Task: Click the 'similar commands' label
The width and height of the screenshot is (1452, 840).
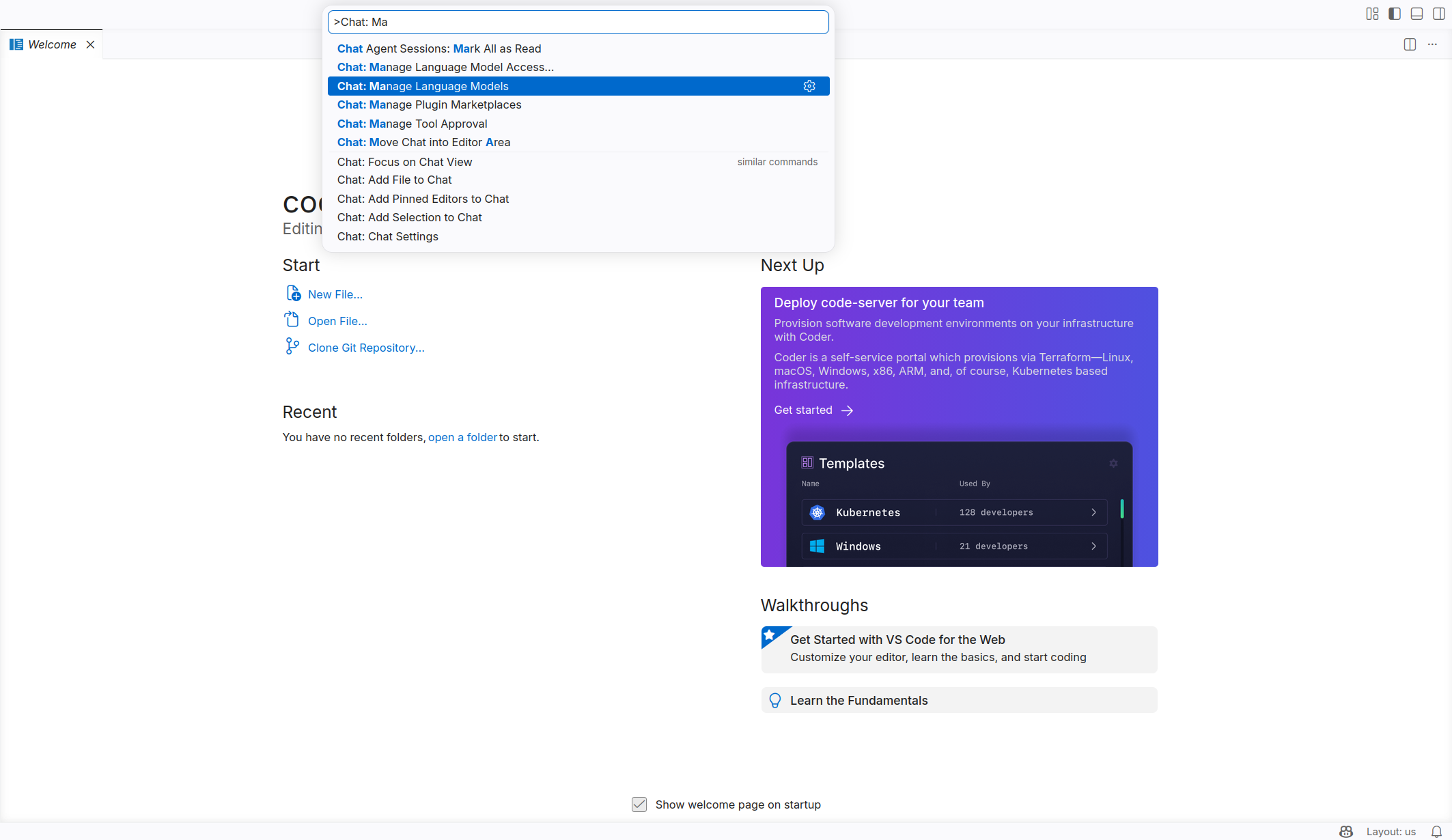Action: tap(777, 162)
